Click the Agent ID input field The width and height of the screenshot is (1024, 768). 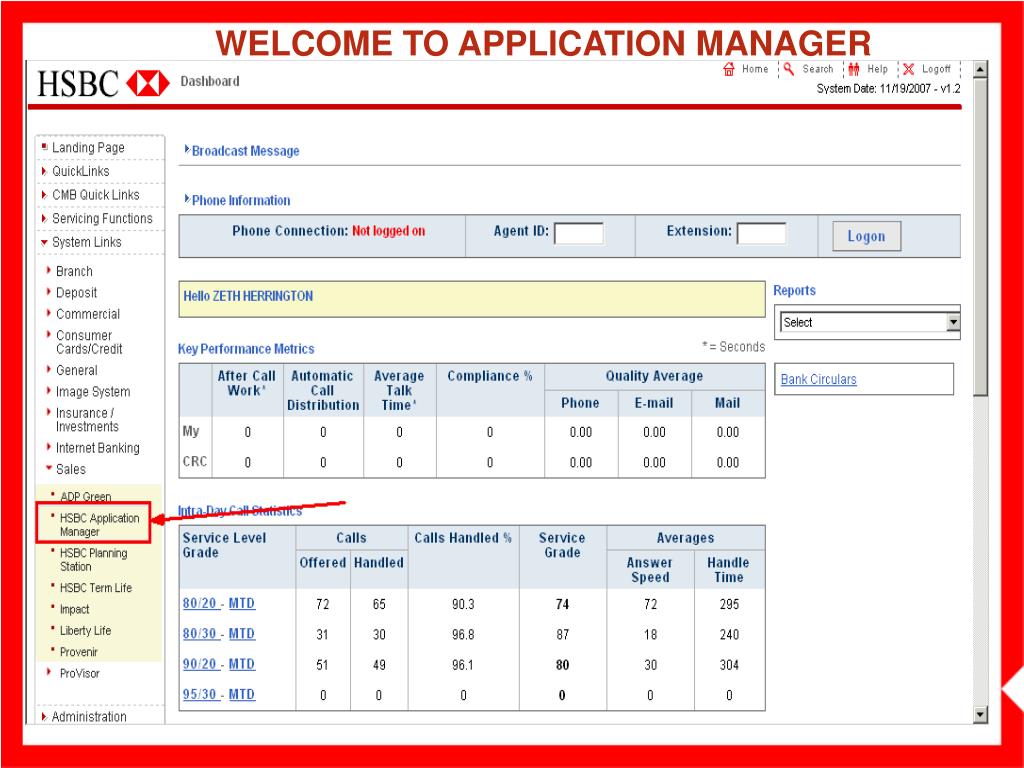click(x=579, y=233)
